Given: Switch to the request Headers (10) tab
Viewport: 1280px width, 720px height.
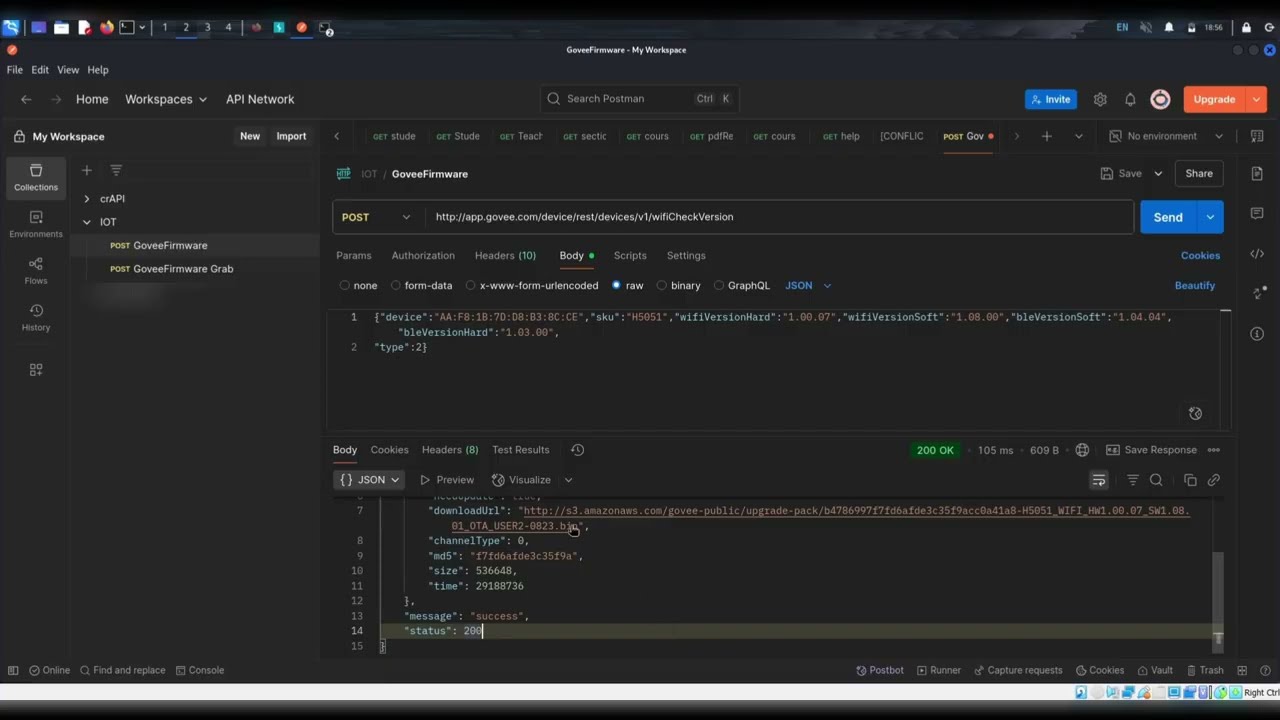Looking at the screenshot, I should (505, 255).
